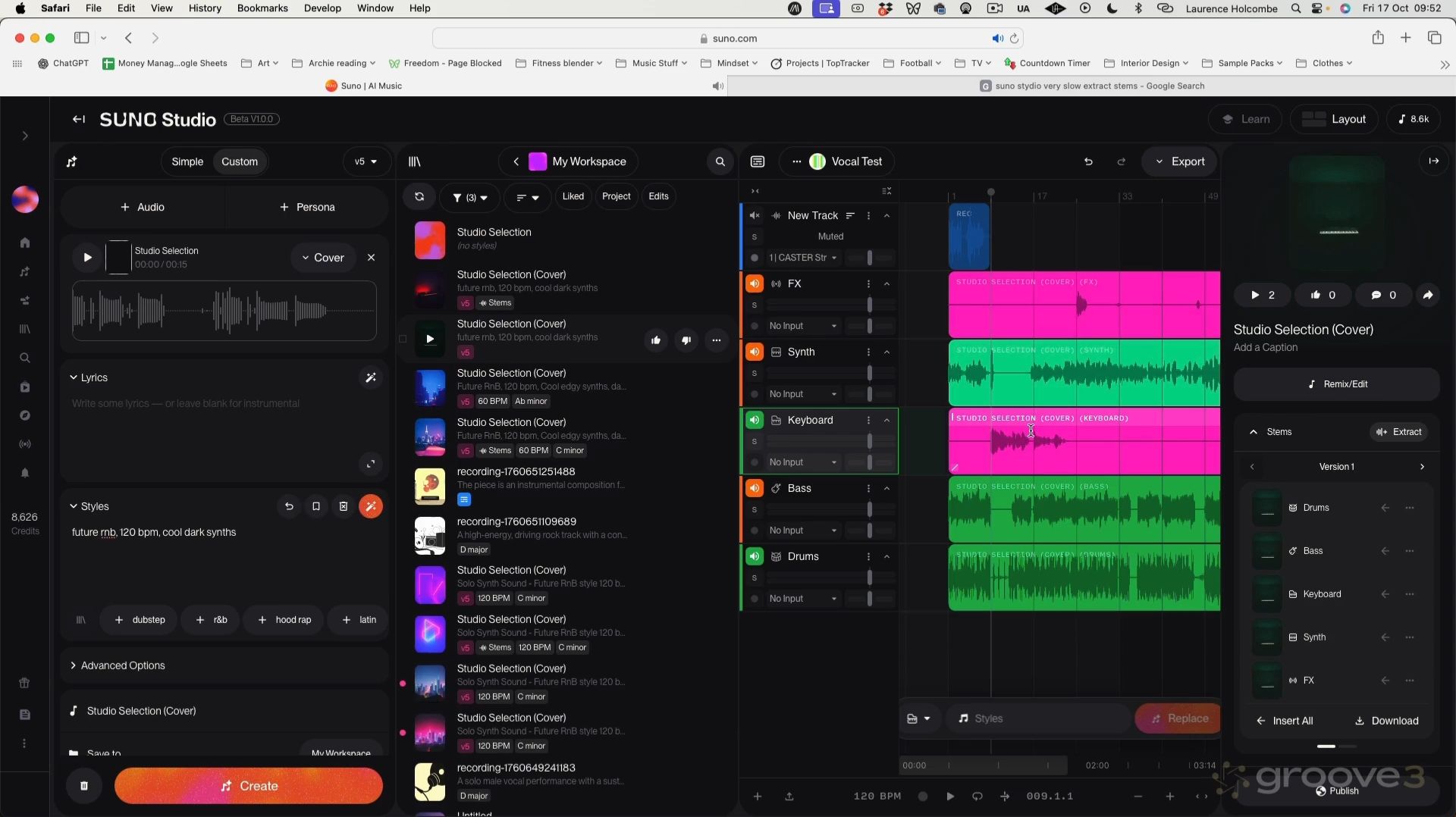The image size is (1456, 817).
Task: Open search from the left sidebar
Action: point(25,358)
